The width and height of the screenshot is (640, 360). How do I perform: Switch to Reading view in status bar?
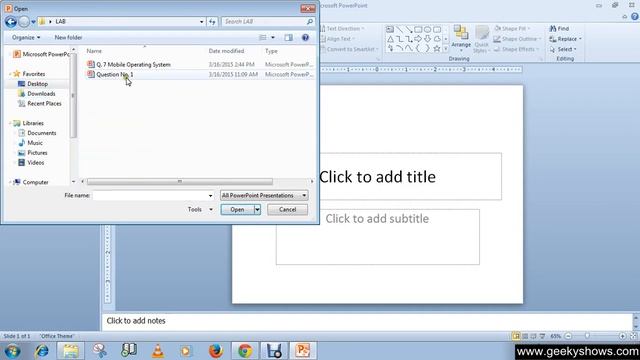[533, 336]
